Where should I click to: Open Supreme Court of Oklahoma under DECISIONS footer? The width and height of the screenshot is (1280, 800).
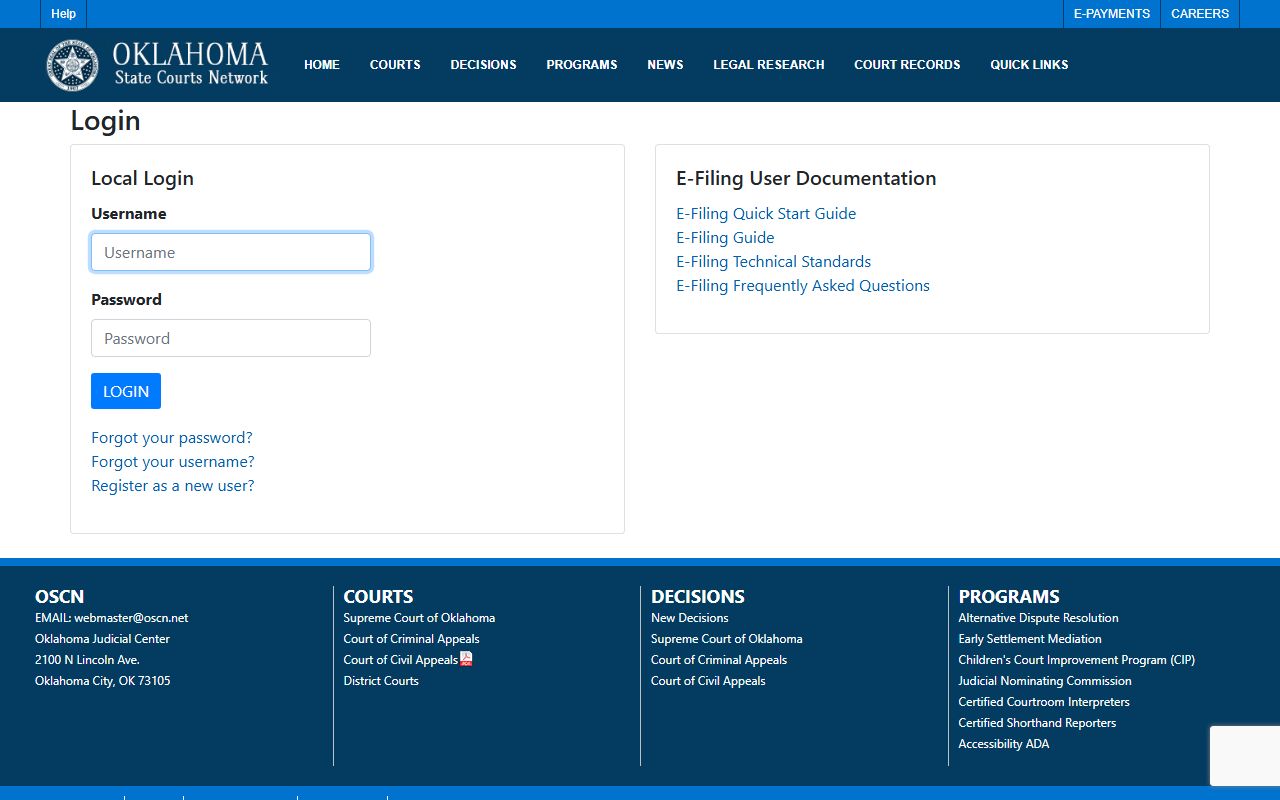click(x=726, y=639)
